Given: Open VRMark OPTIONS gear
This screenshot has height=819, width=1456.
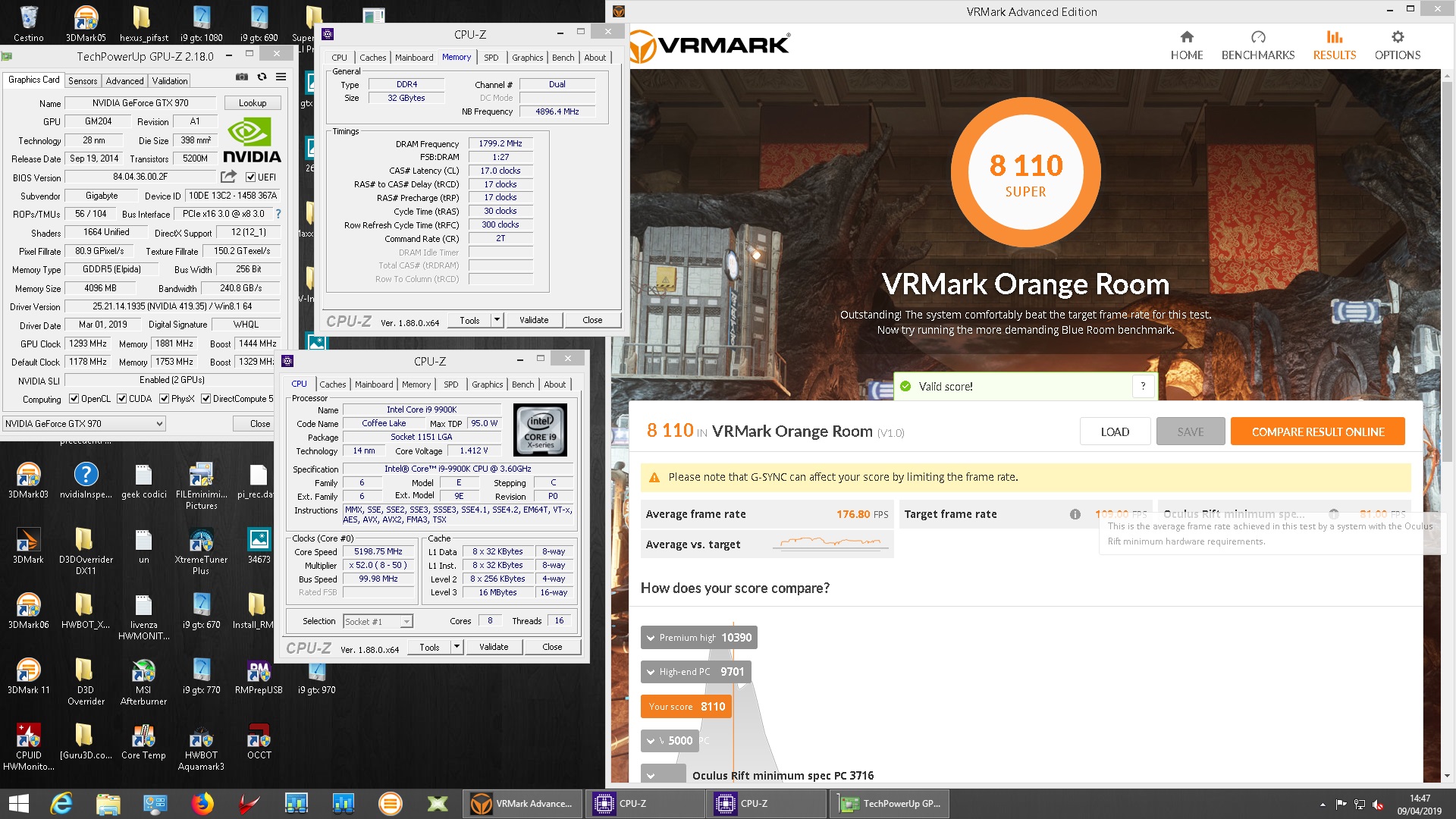Looking at the screenshot, I should click(1398, 45).
